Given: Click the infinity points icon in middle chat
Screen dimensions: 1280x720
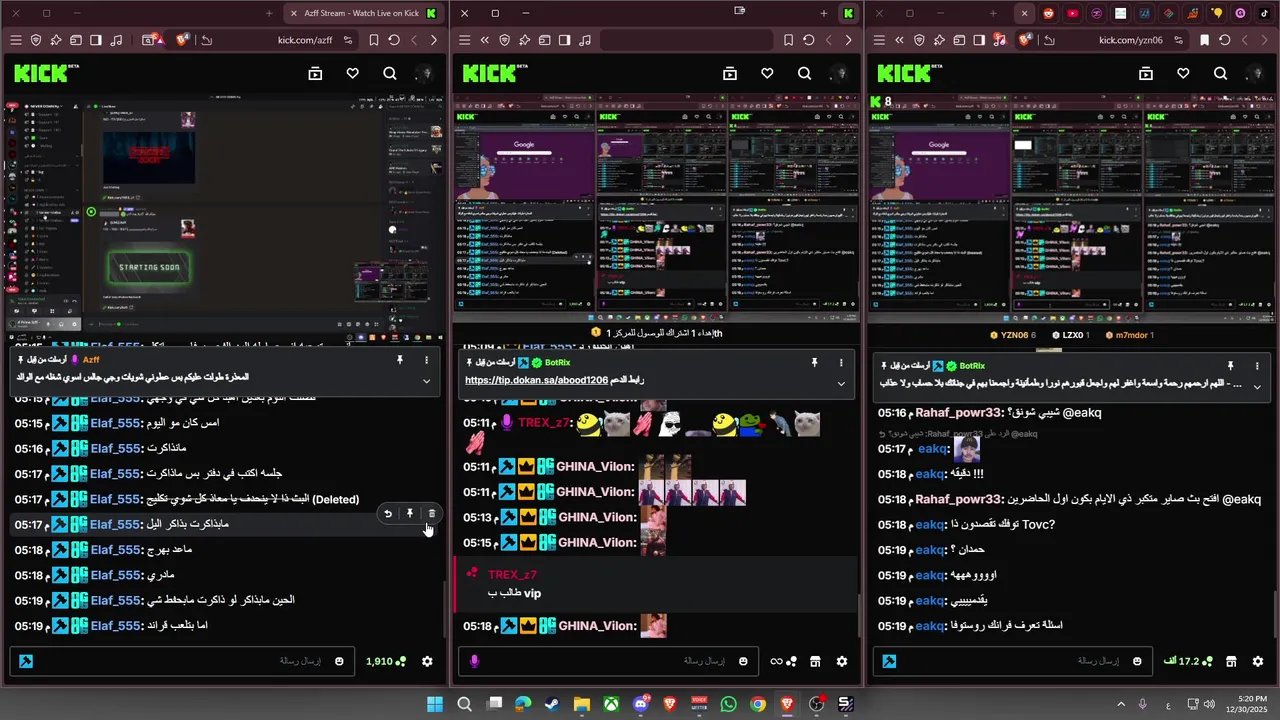Looking at the screenshot, I should pyautogui.click(x=783, y=661).
